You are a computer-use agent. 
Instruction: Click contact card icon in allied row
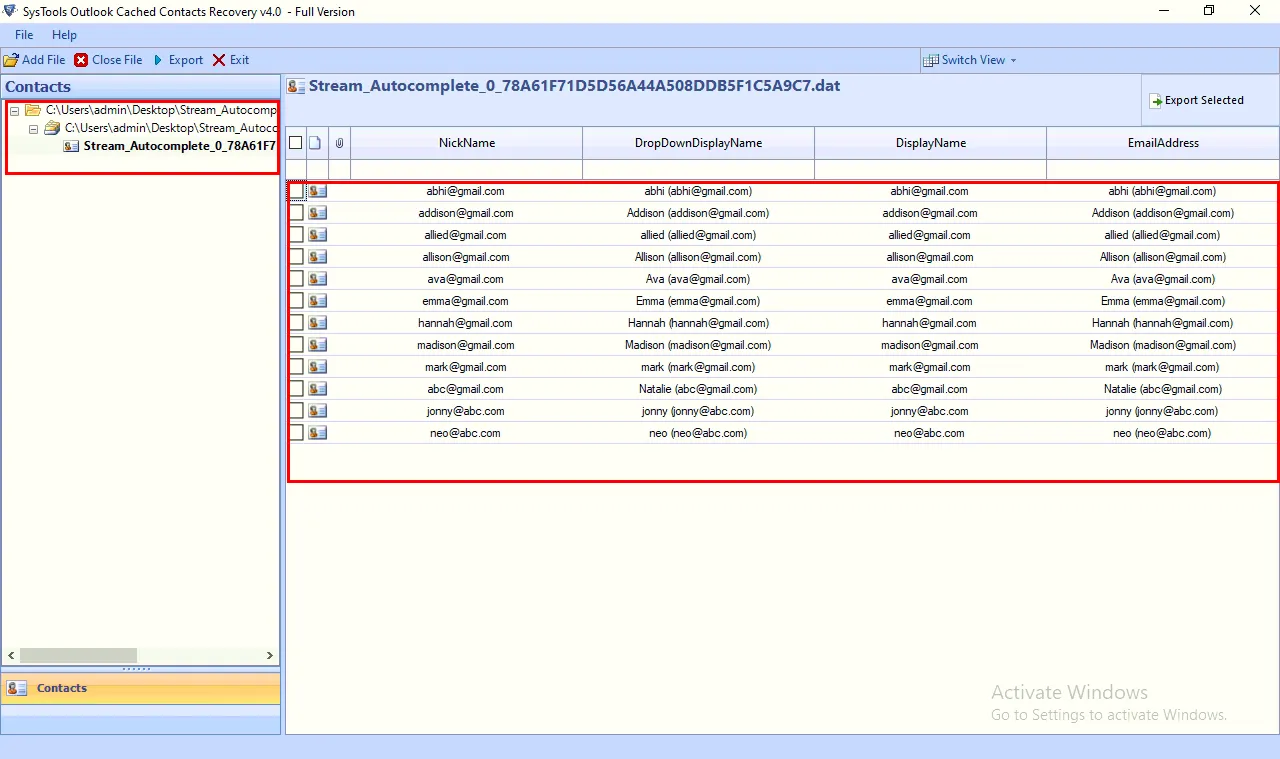pyautogui.click(x=317, y=235)
